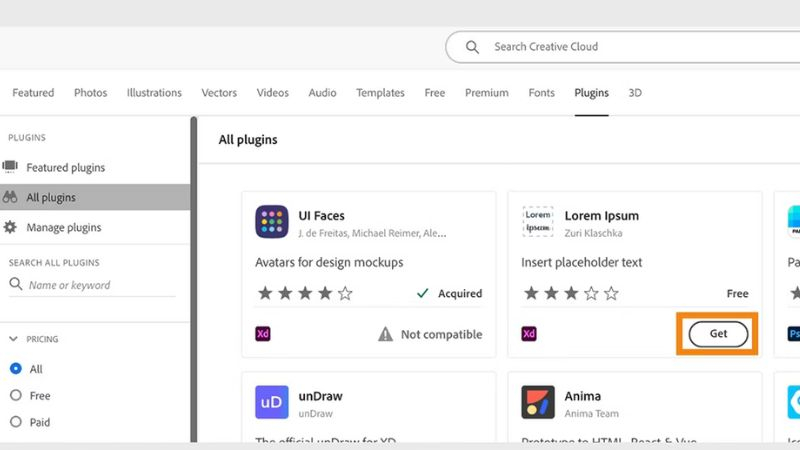Go to the Videos tab
The height and width of the screenshot is (450, 800).
click(272, 93)
